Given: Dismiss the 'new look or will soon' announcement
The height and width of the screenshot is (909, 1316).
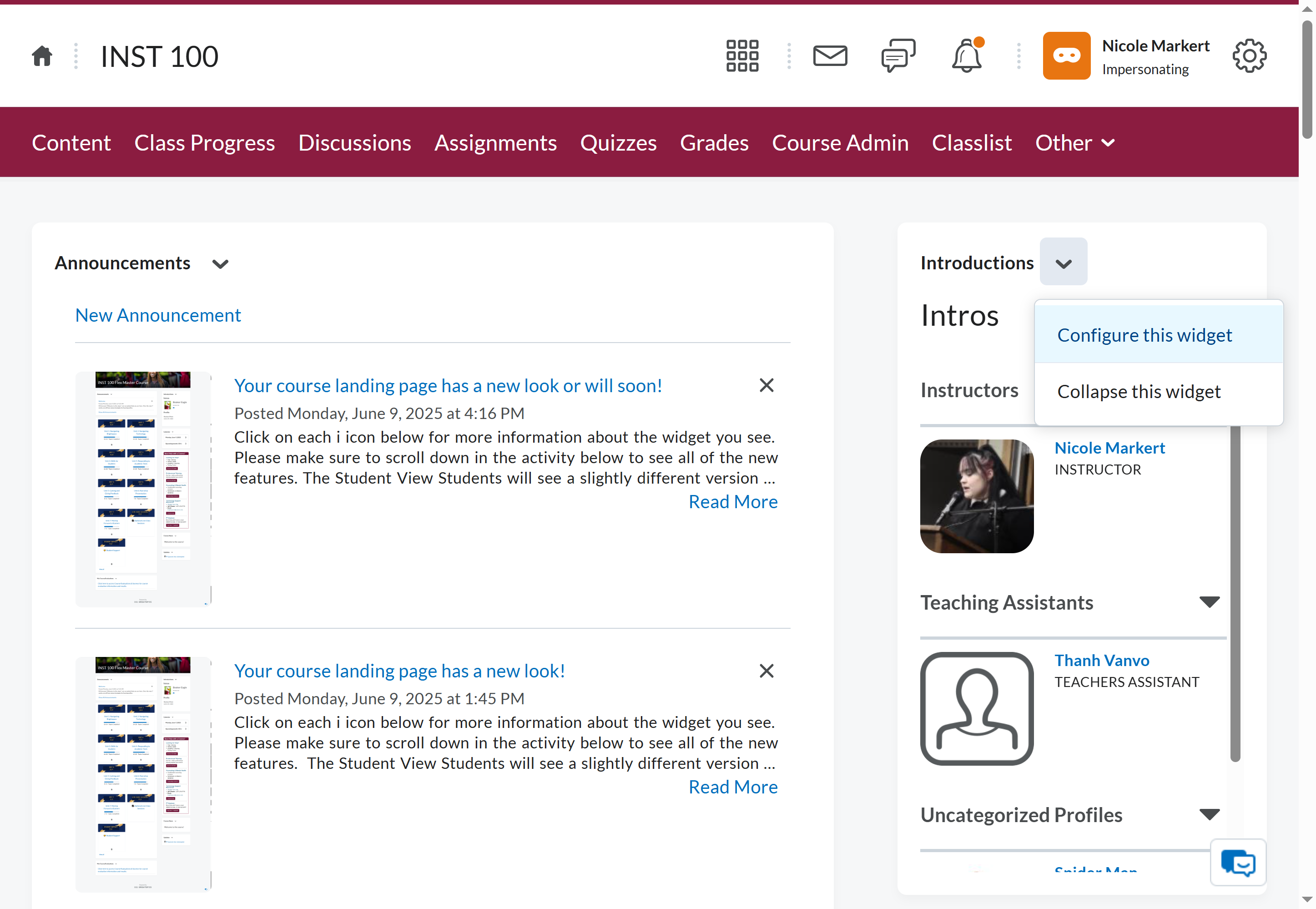Looking at the screenshot, I should click(x=766, y=386).
